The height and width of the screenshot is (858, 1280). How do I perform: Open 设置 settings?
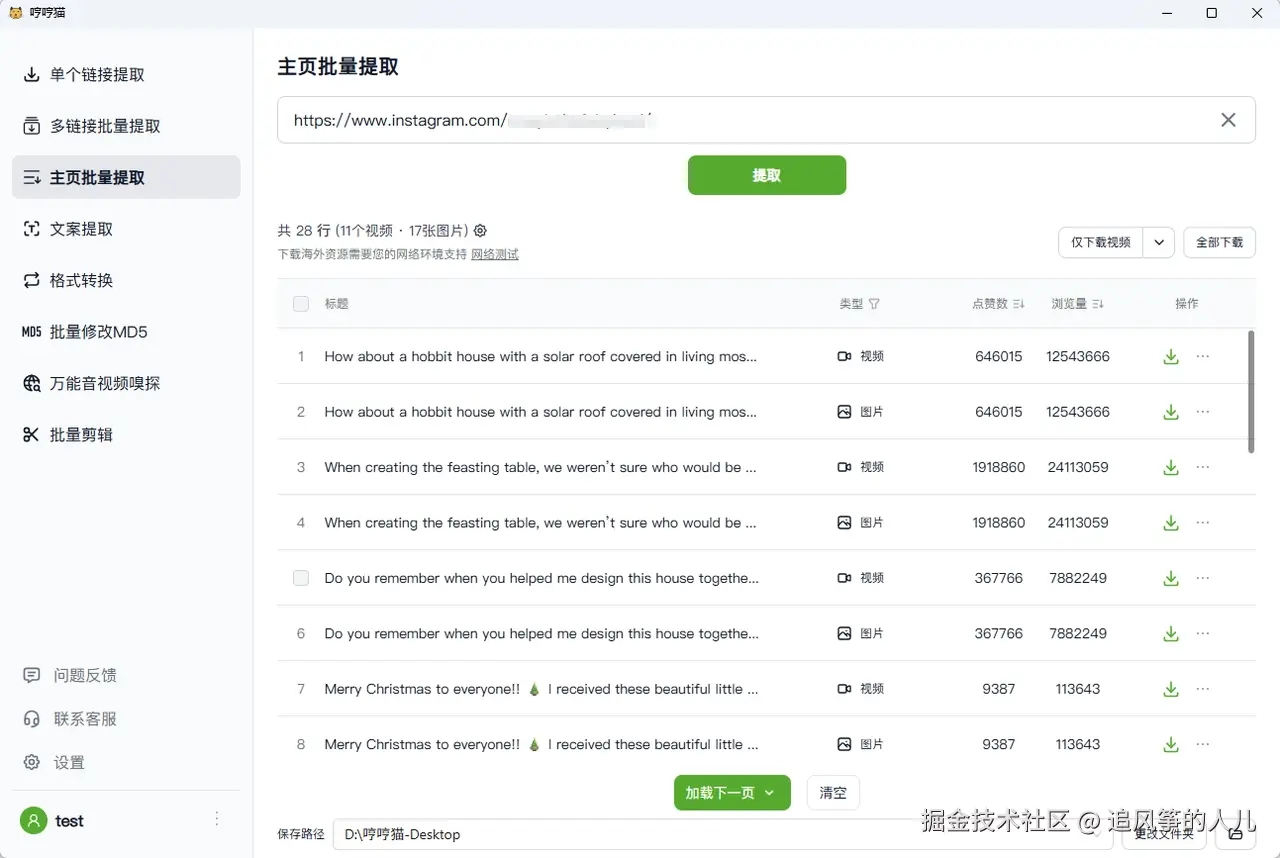[54, 762]
